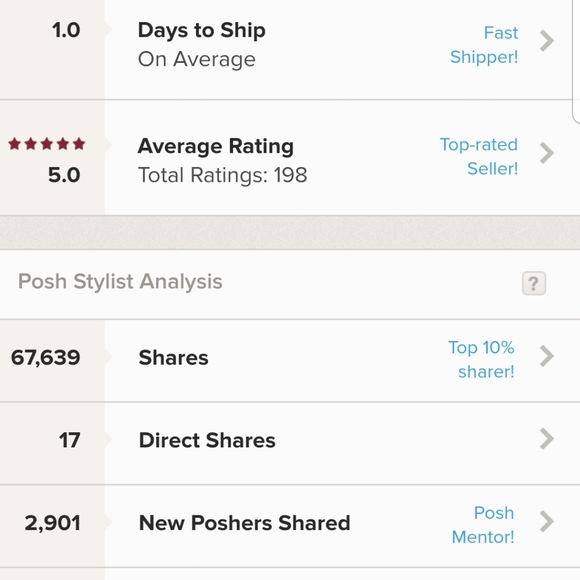Click the New Poshers Shared arrow

pyautogui.click(x=547, y=521)
